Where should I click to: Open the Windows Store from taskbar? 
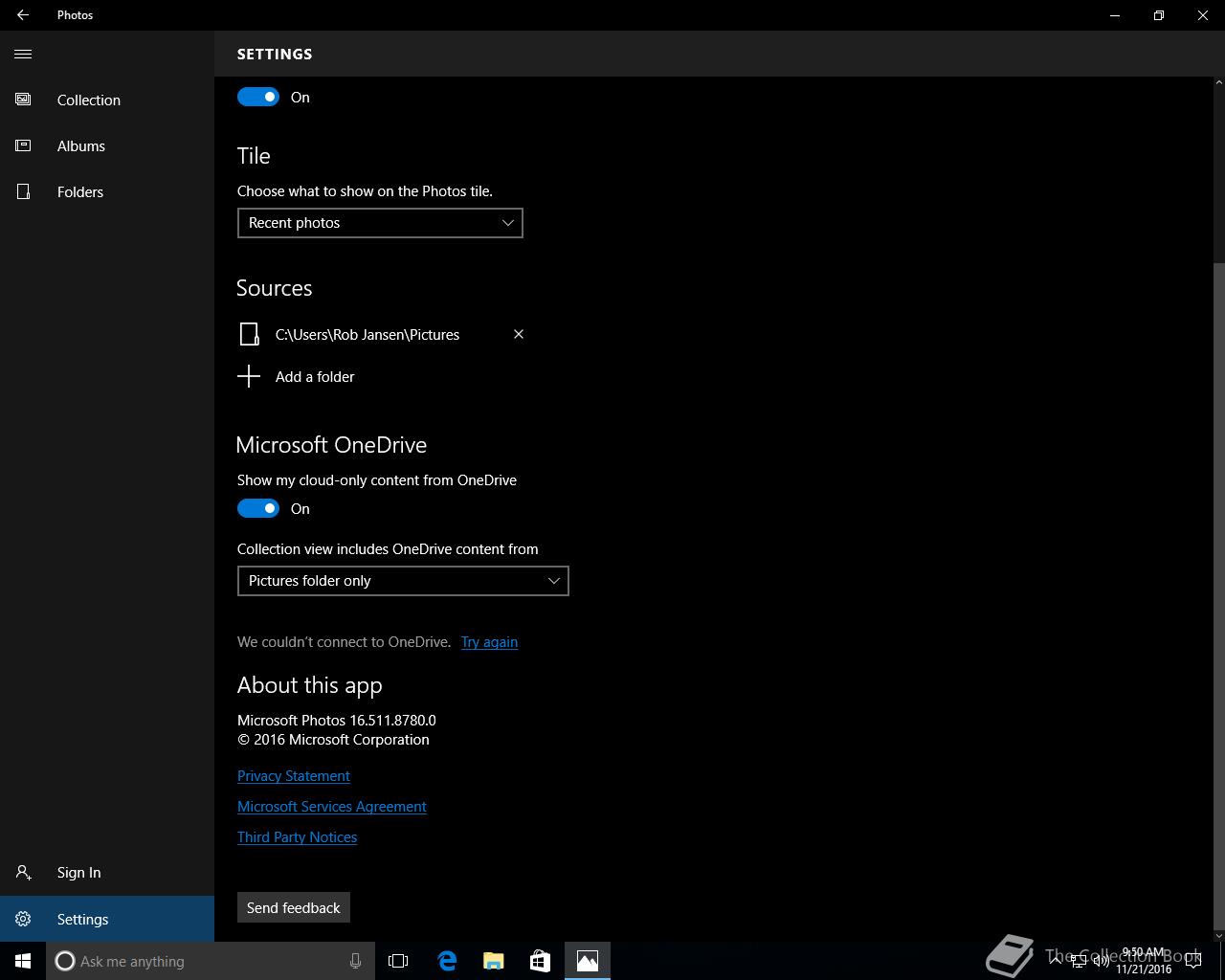(x=540, y=961)
